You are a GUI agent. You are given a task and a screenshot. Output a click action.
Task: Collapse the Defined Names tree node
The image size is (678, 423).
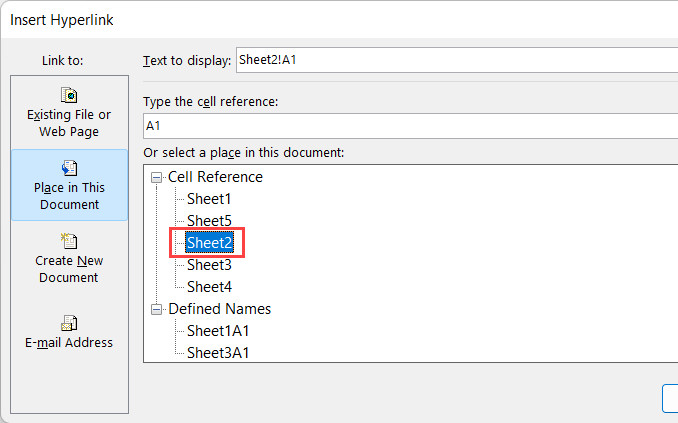click(x=157, y=309)
